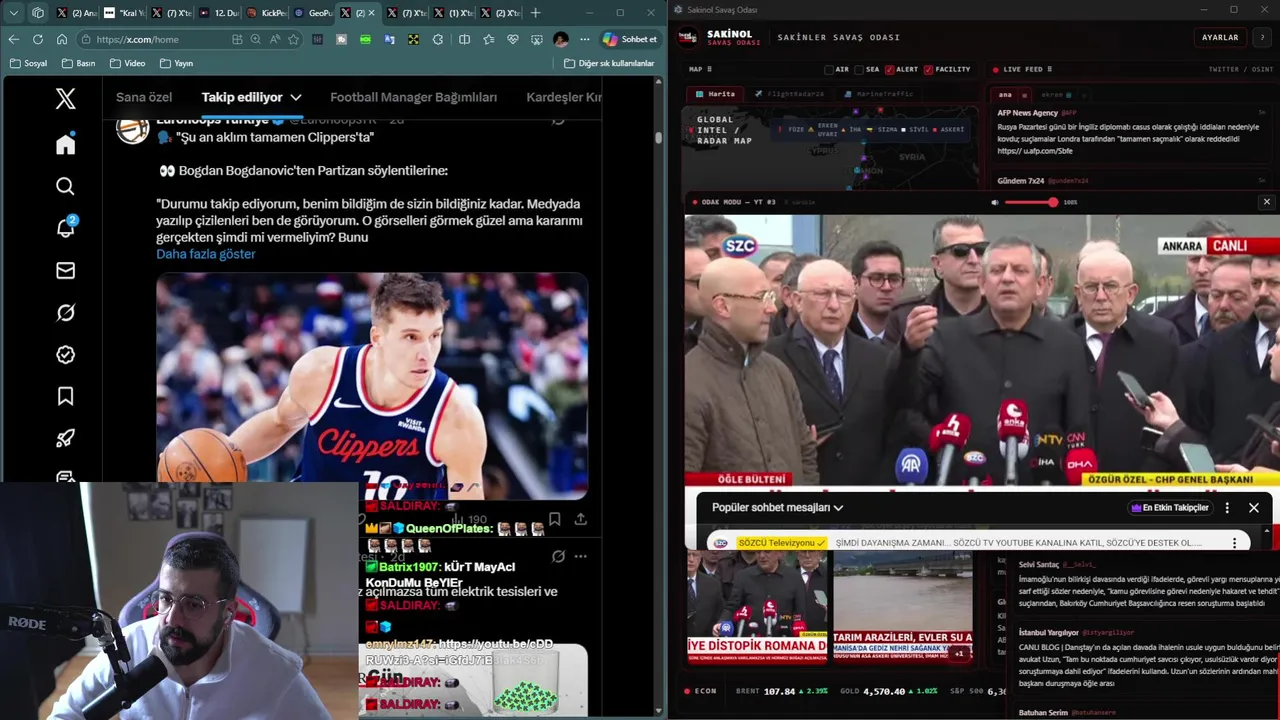Open tab workspaces icon in browser
The image size is (1280, 720).
coord(38,13)
